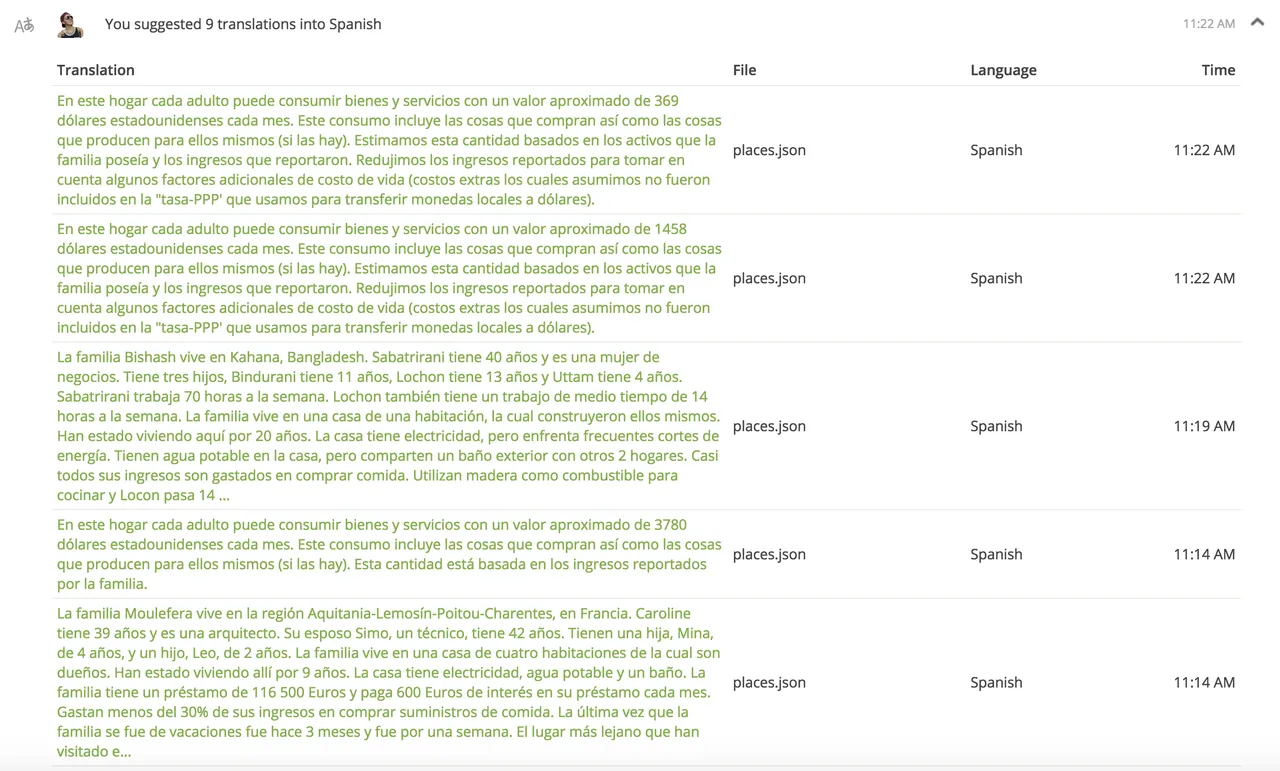The image size is (1280, 771).
Task: Click the 11:19 AM timestamp
Action: pyautogui.click(x=1204, y=426)
